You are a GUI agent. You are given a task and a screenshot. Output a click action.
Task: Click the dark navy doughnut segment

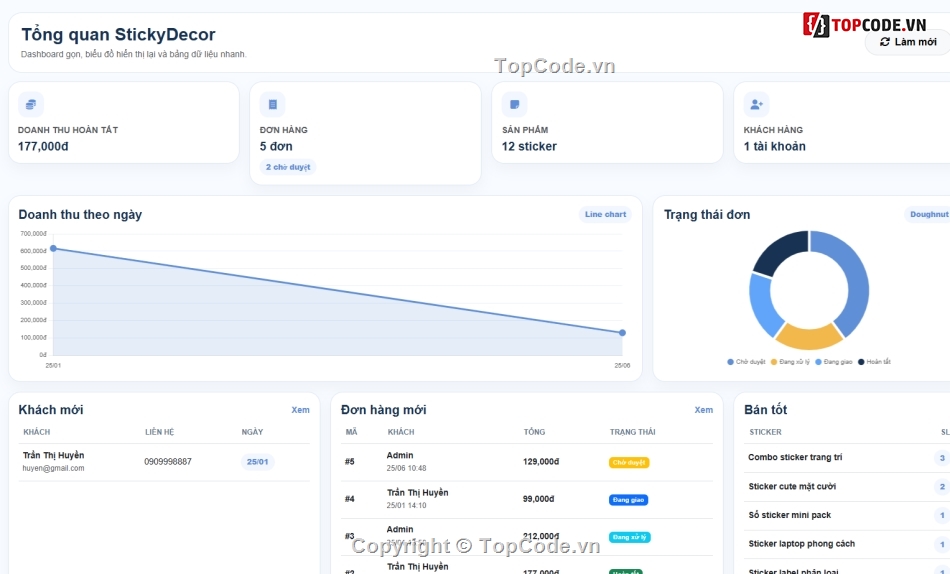[782, 253]
